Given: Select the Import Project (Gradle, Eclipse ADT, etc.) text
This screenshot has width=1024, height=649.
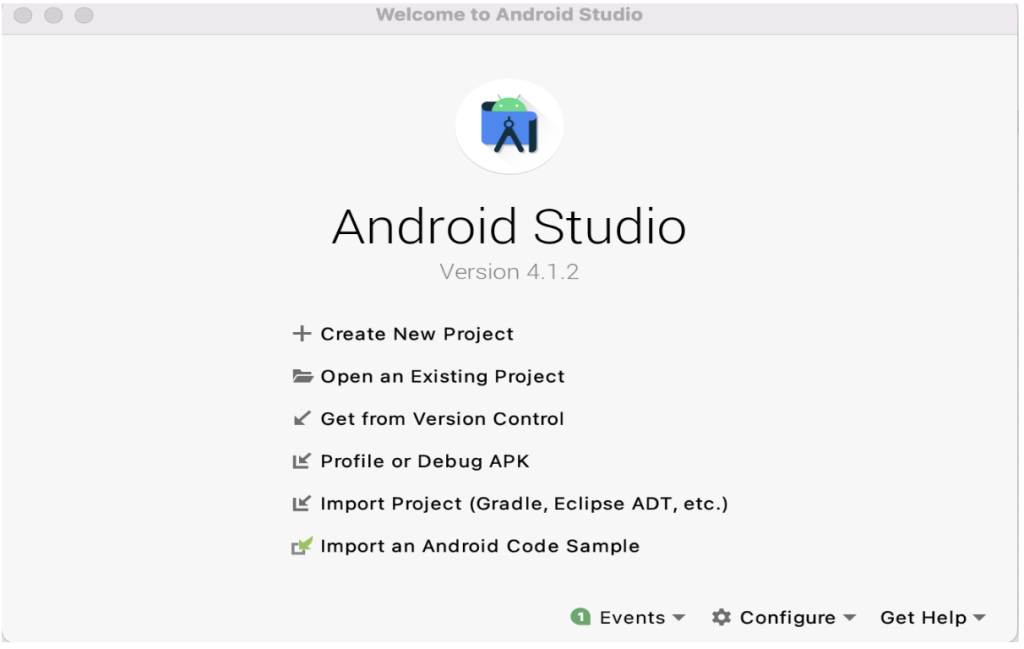Looking at the screenshot, I should point(524,504).
